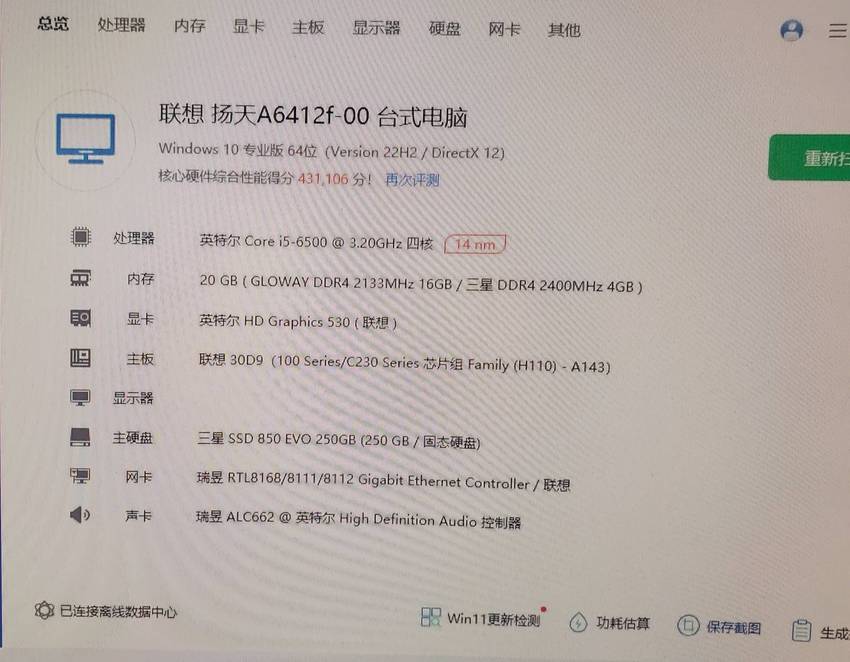The width and height of the screenshot is (850, 662).
Task: Switch to the 处理器 tab
Action: pyautogui.click(x=121, y=25)
